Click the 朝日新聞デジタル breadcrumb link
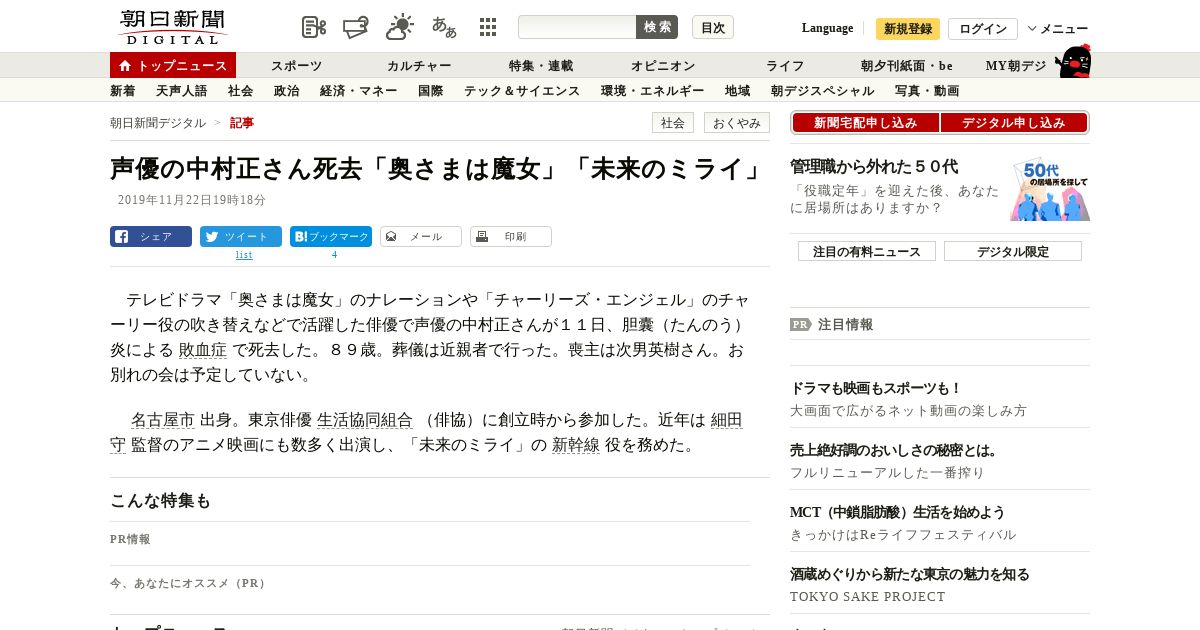1200x630 pixels. coord(158,123)
